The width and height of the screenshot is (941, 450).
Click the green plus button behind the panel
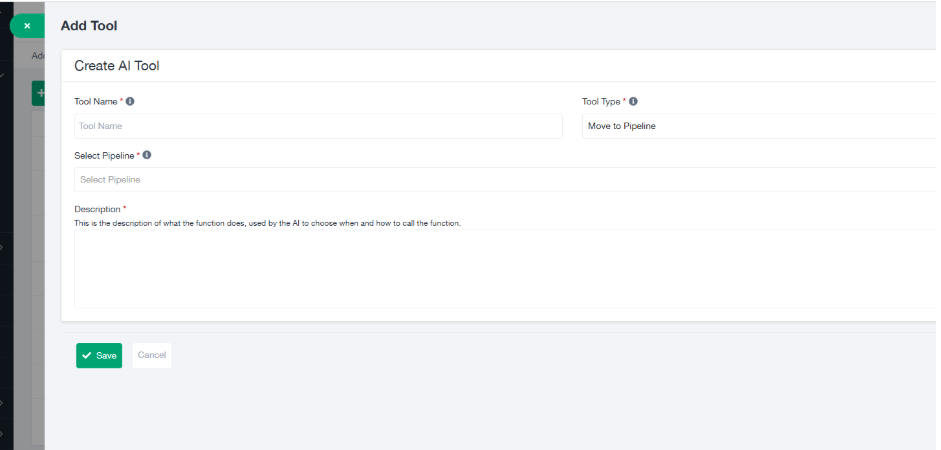39,93
